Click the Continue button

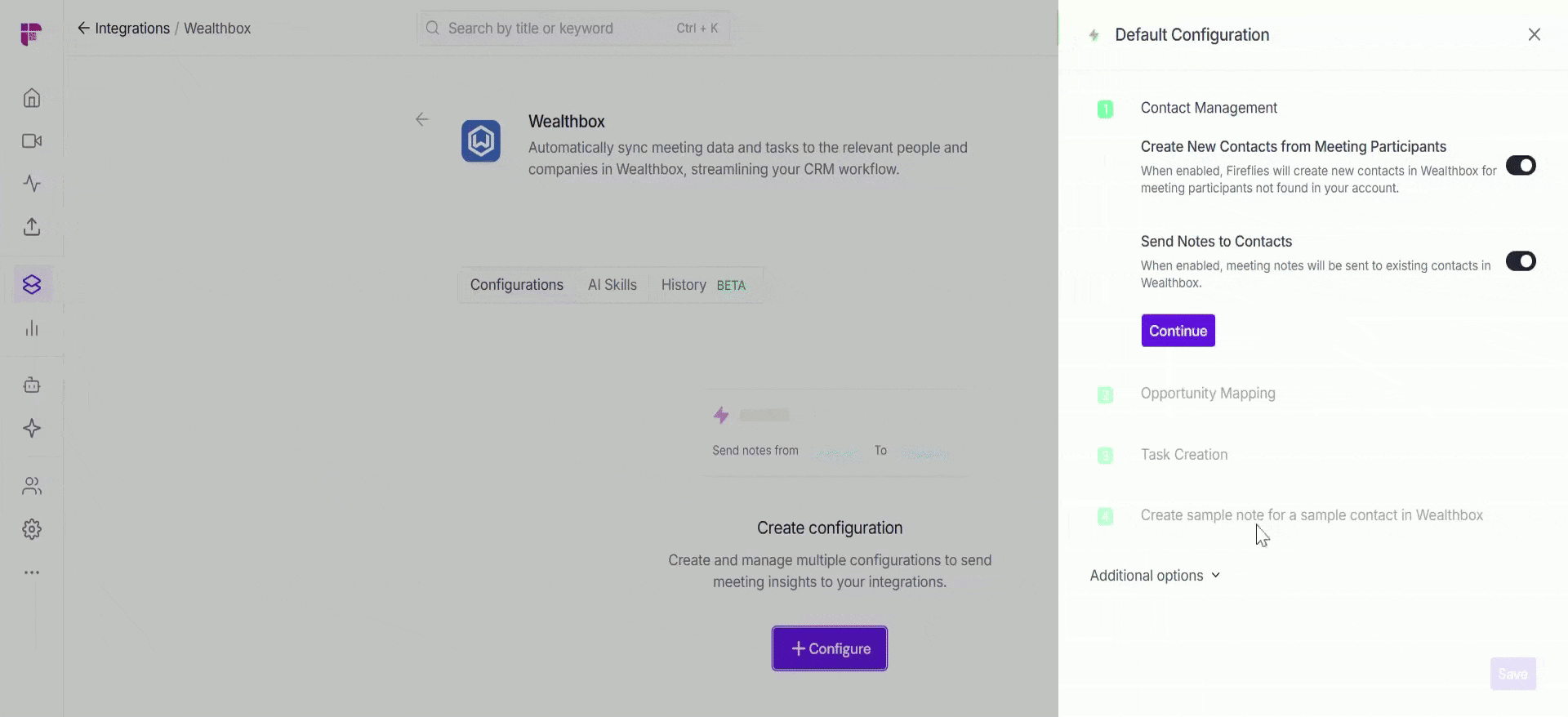[x=1178, y=331]
